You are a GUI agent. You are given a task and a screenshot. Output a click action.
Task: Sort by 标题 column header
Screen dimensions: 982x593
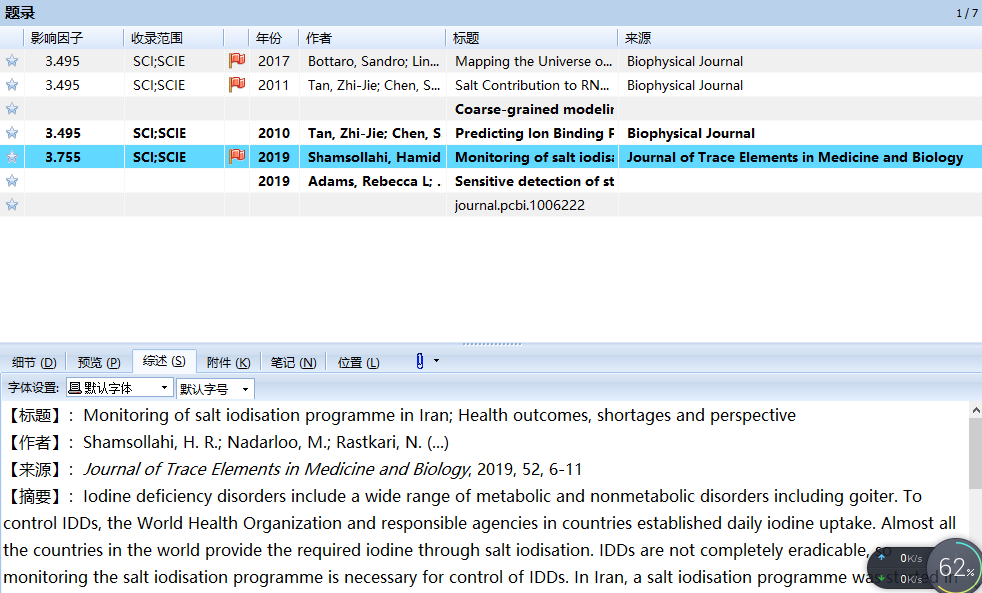pyautogui.click(x=532, y=38)
